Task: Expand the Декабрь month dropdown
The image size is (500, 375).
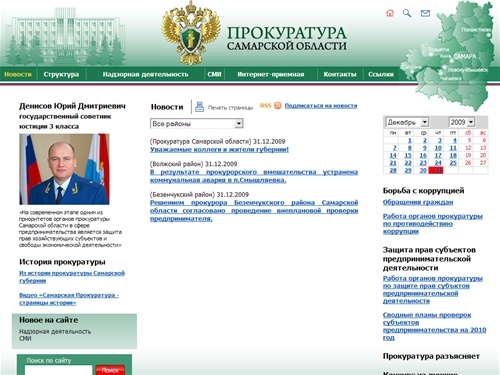Action: [x=407, y=122]
